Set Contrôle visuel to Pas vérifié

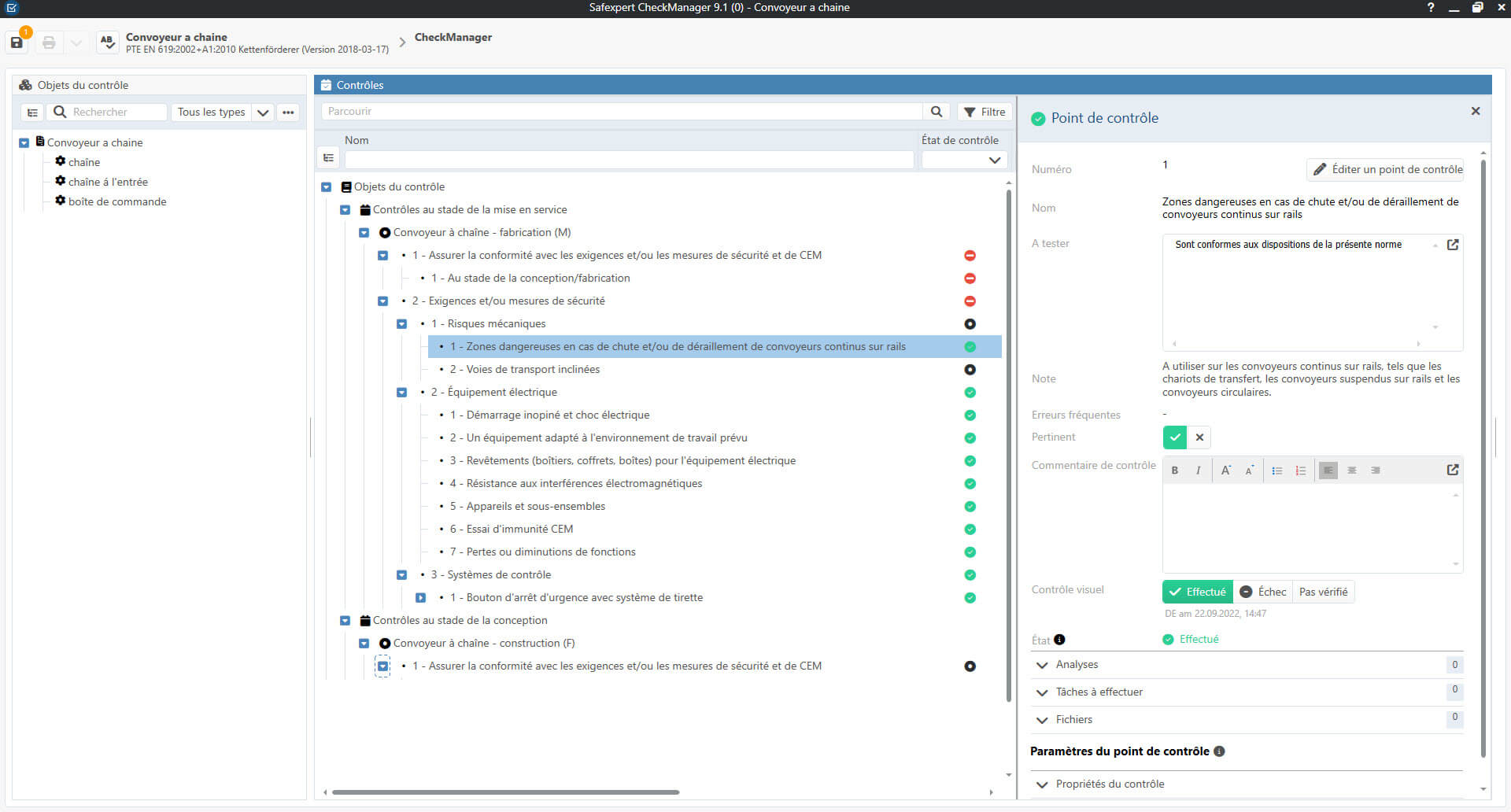tap(1322, 592)
